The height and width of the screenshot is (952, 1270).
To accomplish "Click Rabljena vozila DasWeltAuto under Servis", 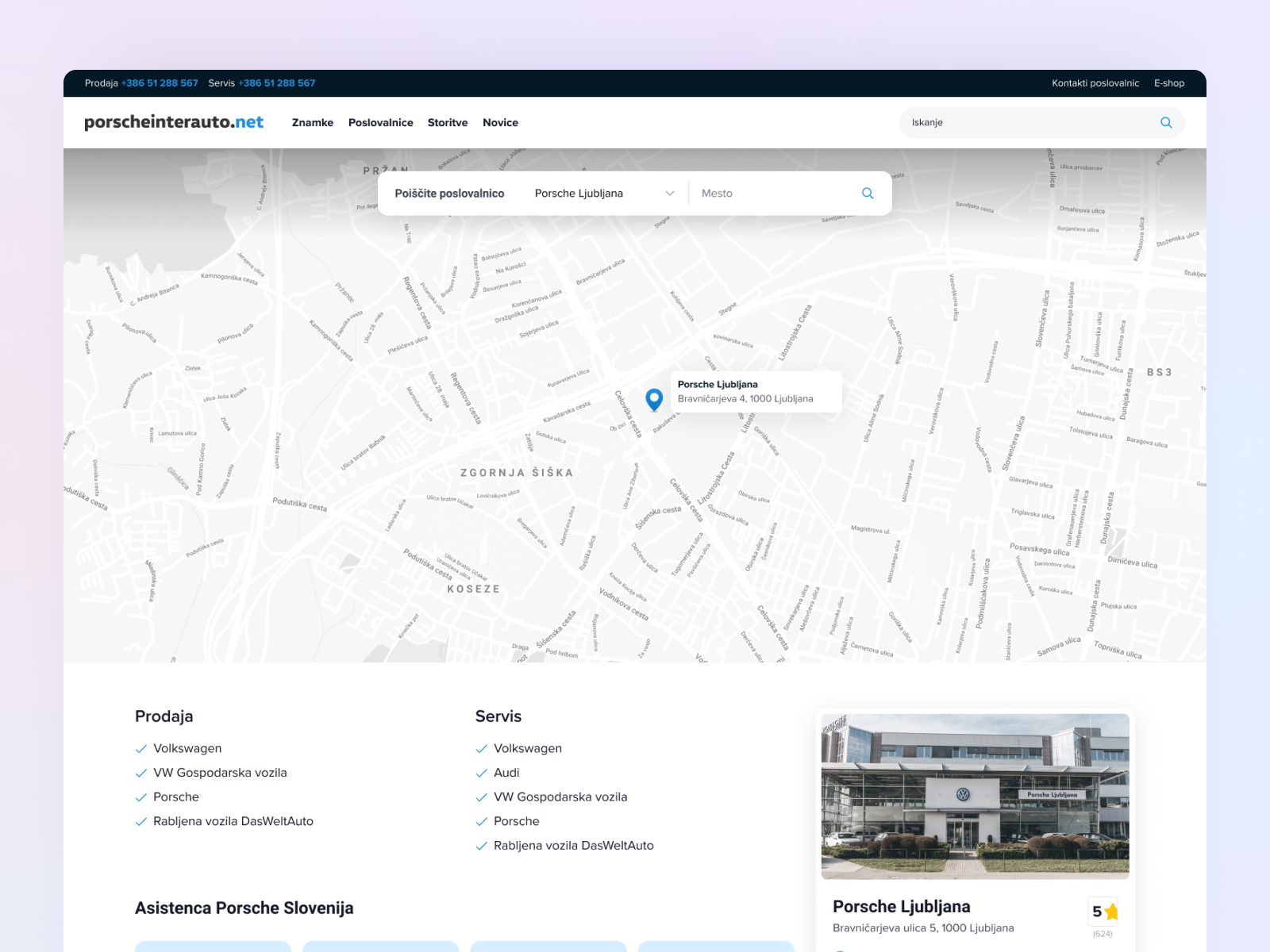I will tap(574, 846).
